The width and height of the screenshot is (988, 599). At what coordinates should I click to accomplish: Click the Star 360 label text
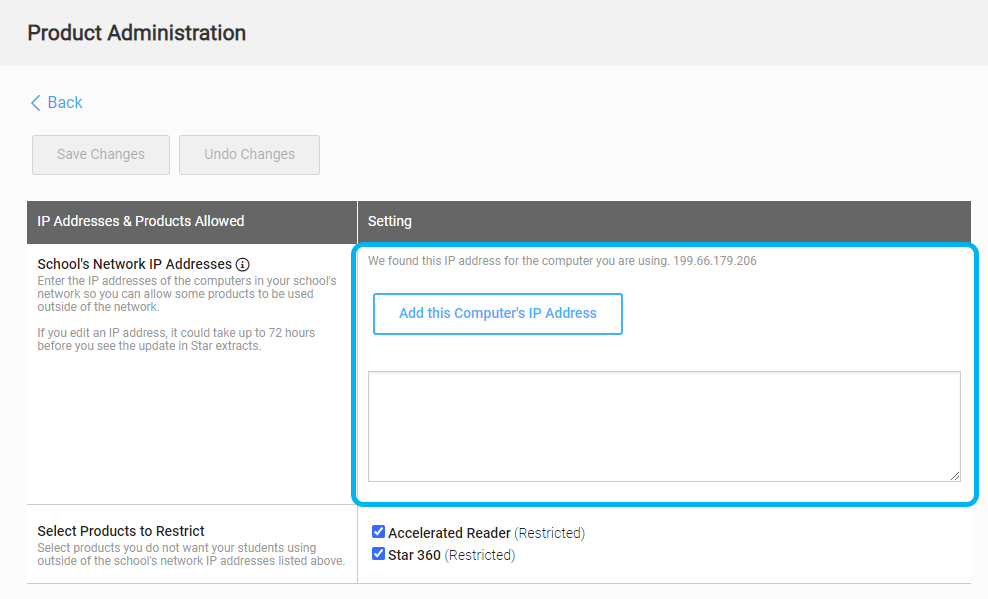[414, 555]
